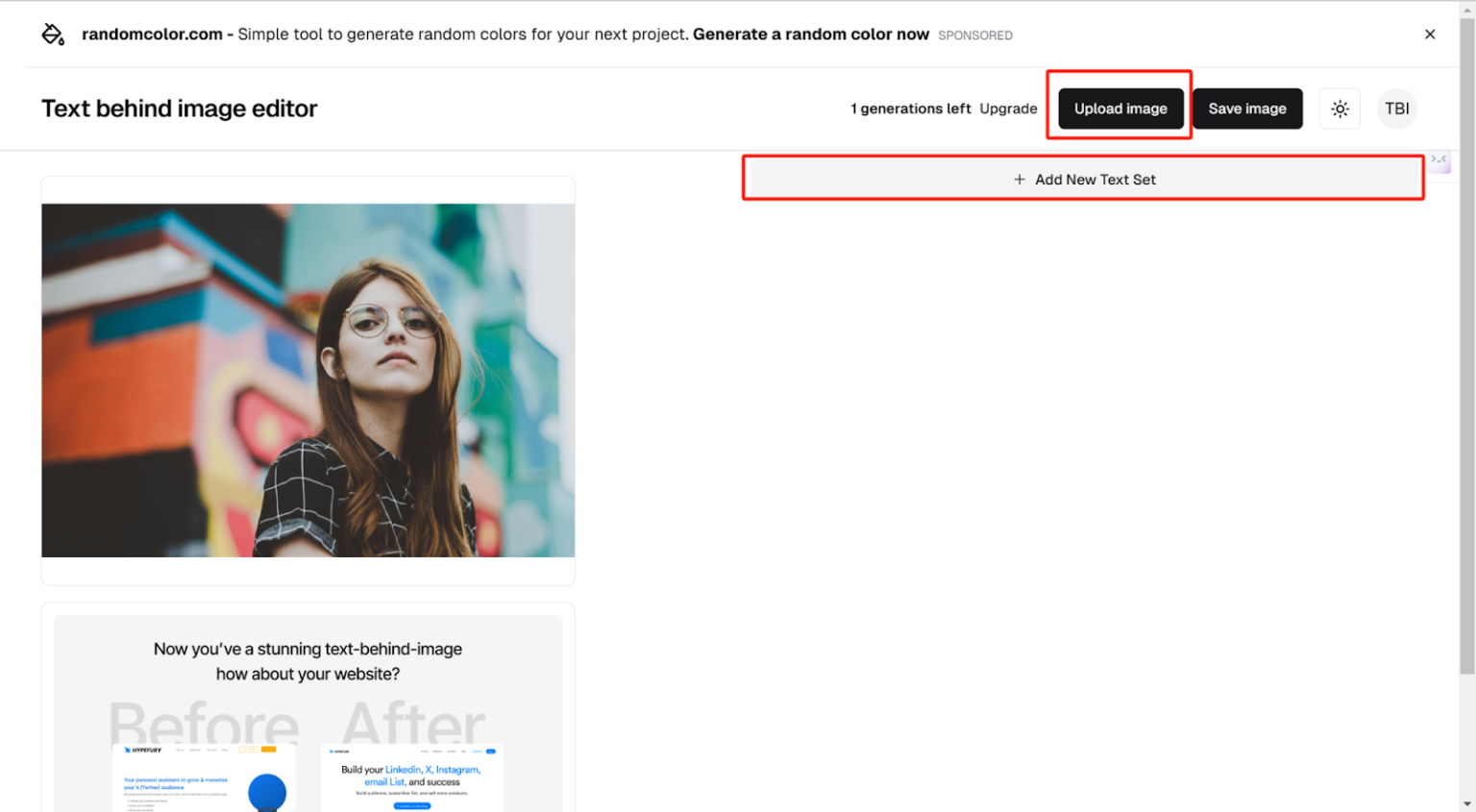1476x812 pixels.
Task: Open the TBI user avatar menu
Action: [1396, 109]
